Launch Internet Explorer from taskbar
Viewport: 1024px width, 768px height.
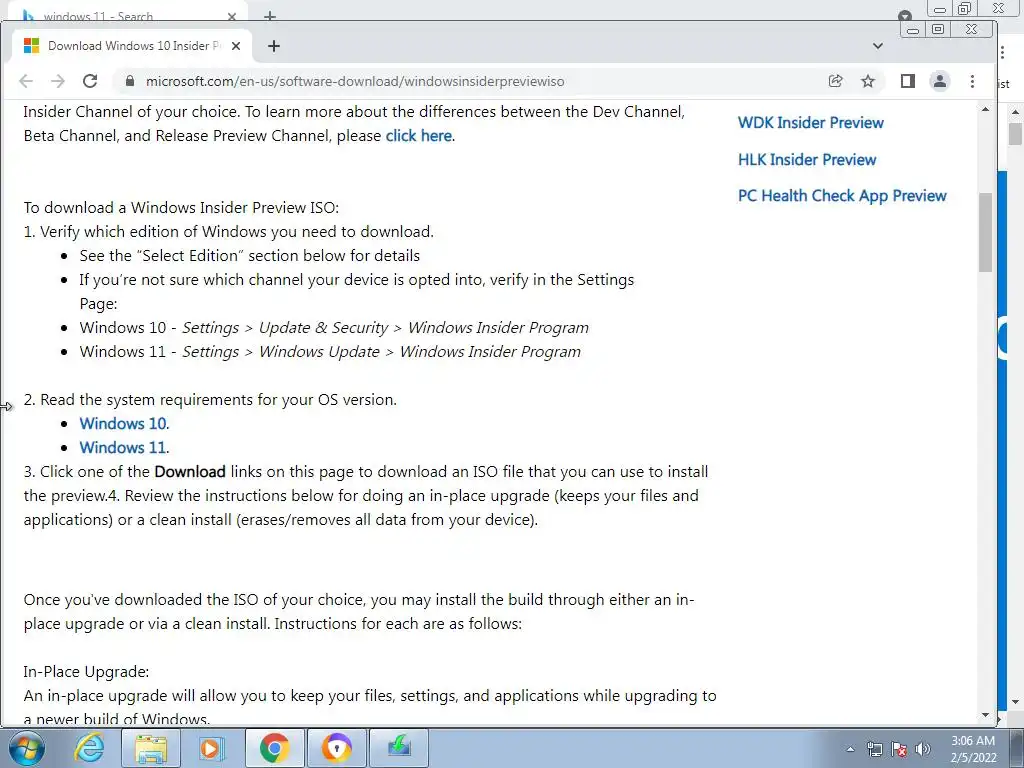tap(89, 748)
